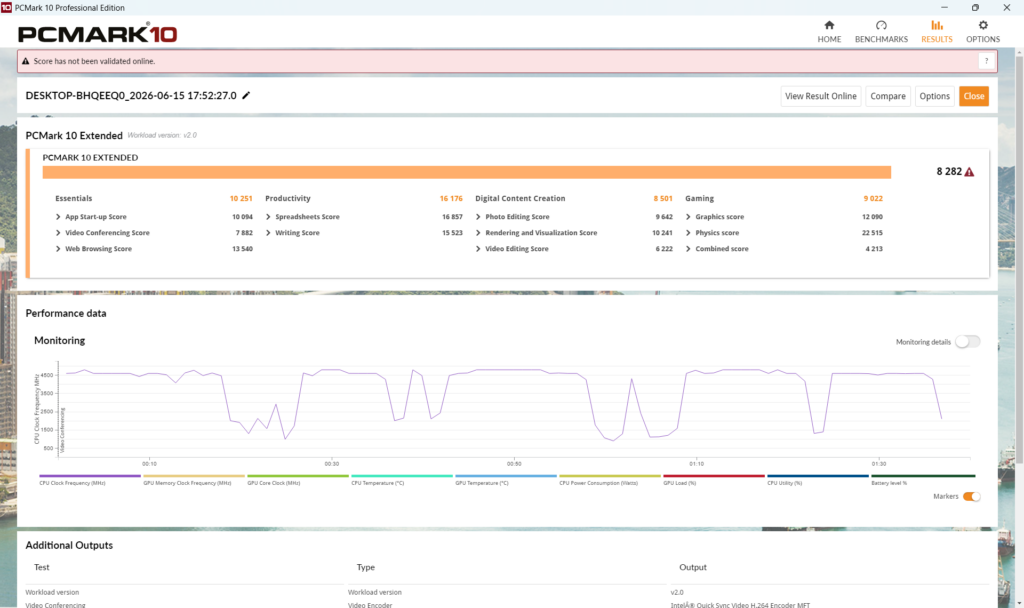Expand Web Browsing Score
Image resolution: width=1024 pixels, height=608 pixels.
58,249
